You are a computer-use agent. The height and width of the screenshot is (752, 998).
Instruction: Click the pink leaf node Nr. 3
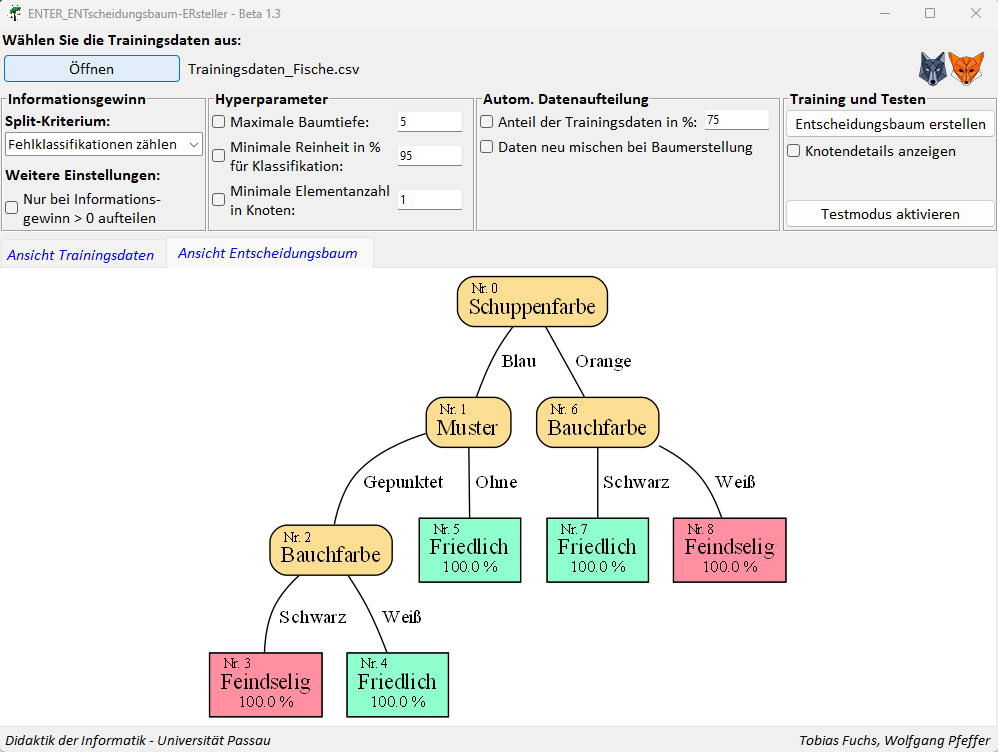pyautogui.click(x=265, y=685)
